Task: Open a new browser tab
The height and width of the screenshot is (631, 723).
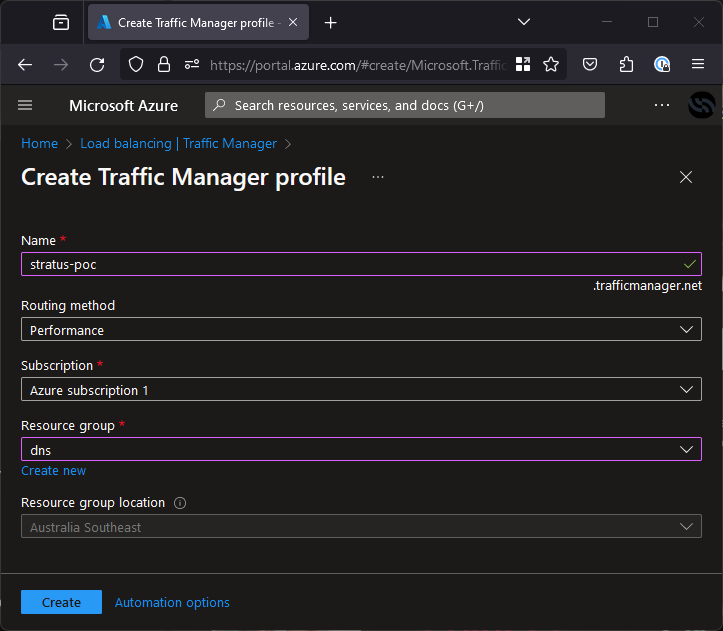Action: pyautogui.click(x=331, y=22)
